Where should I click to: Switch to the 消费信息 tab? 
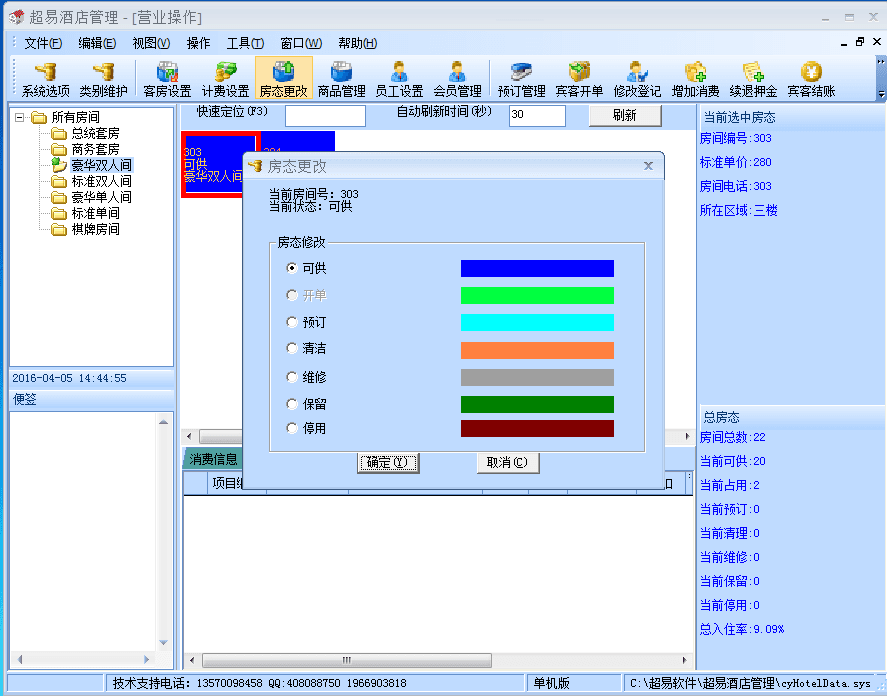point(214,460)
